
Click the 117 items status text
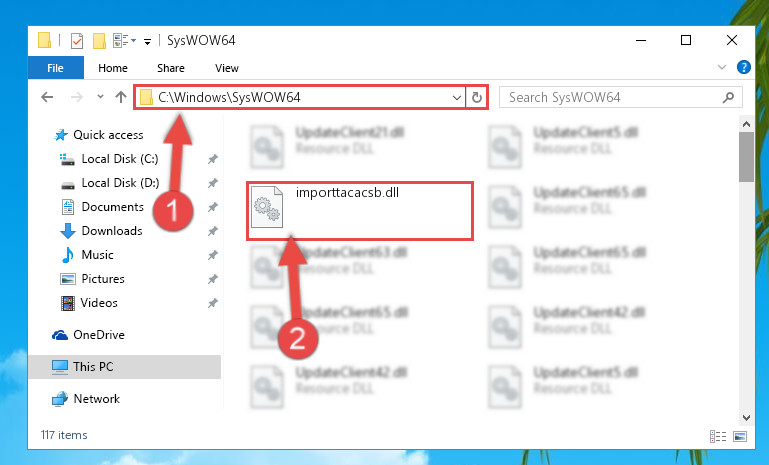[x=64, y=436]
